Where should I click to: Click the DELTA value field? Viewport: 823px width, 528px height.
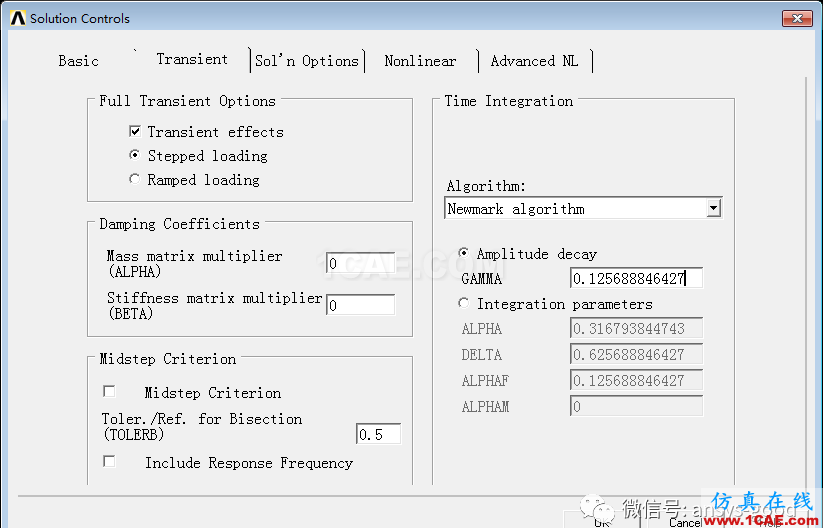click(636, 355)
